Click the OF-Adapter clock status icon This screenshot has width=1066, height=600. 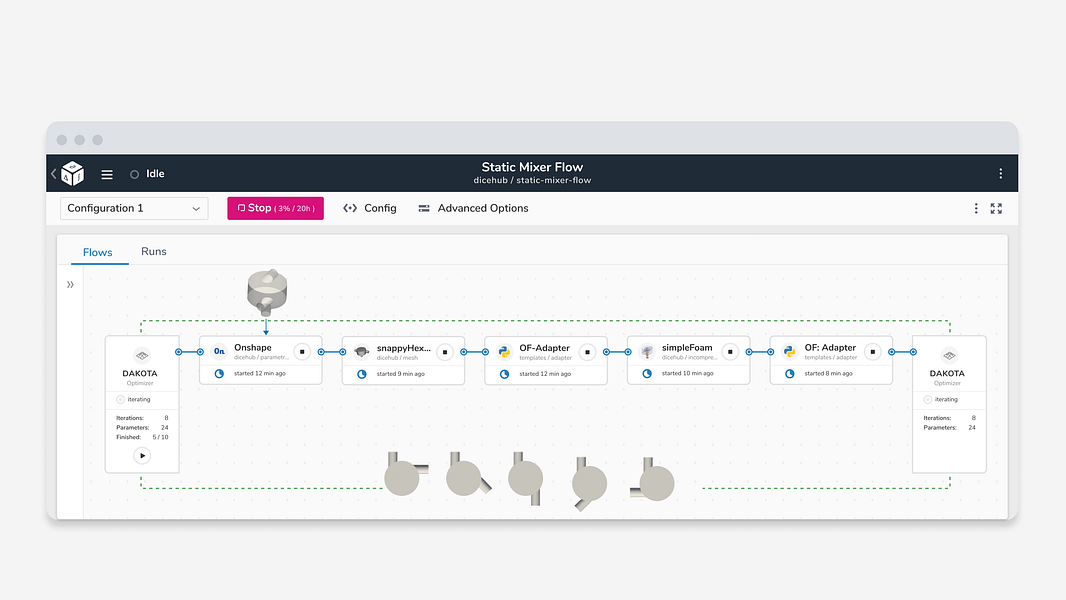pos(504,374)
